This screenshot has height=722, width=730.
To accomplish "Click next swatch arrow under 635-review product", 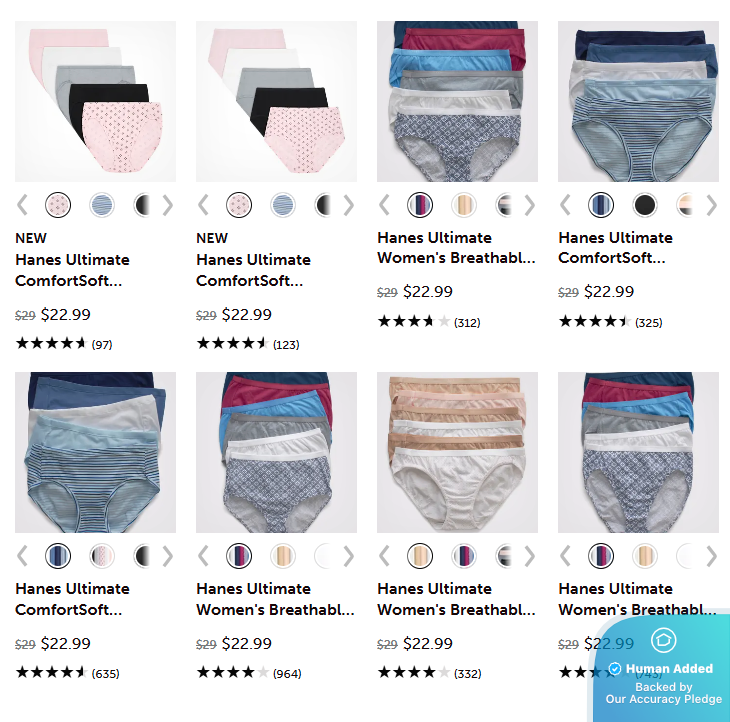I will pyautogui.click(x=168, y=556).
